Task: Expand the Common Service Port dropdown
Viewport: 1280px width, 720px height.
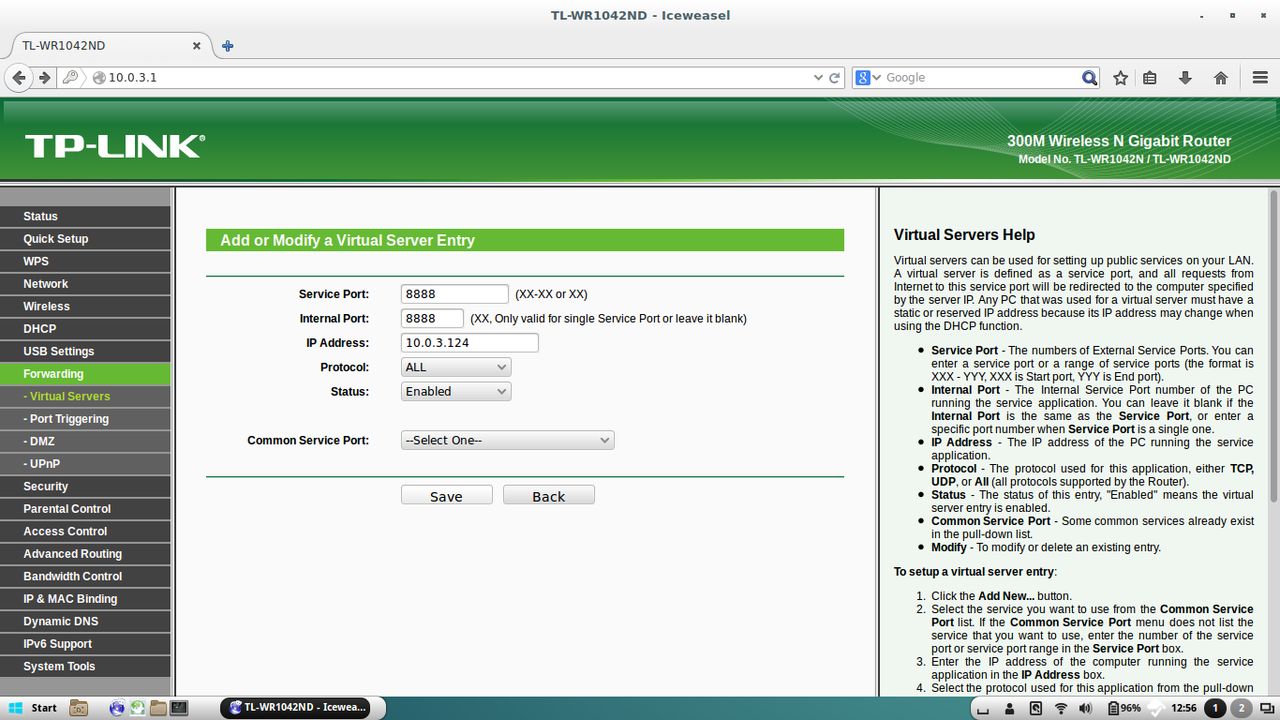Action: 507,440
